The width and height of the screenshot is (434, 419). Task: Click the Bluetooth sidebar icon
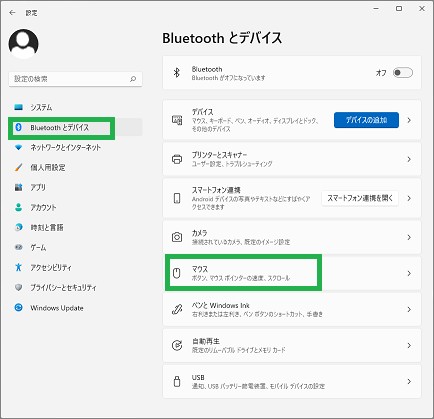click(19, 127)
